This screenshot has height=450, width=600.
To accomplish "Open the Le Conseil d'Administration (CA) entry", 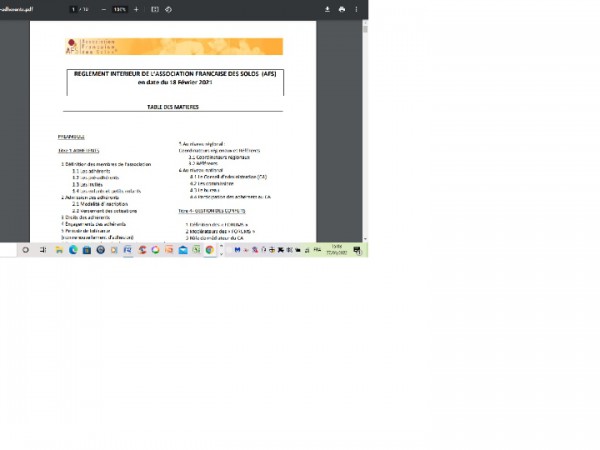I will [229, 177].
